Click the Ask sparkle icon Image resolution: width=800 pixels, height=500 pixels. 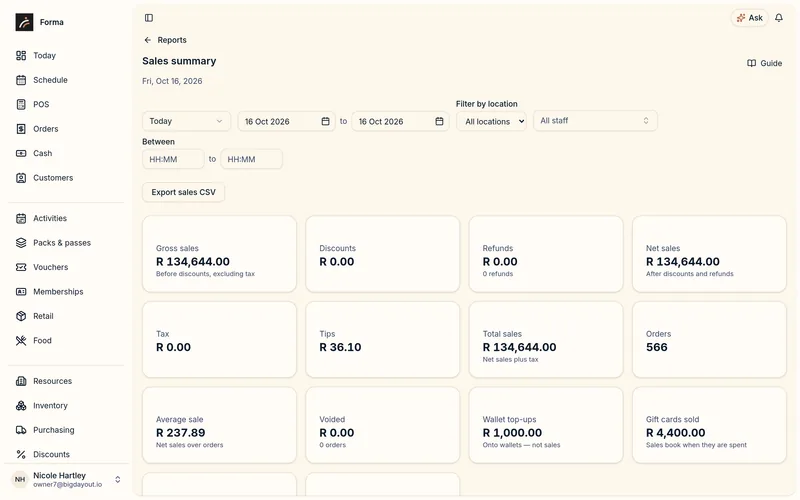741,18
